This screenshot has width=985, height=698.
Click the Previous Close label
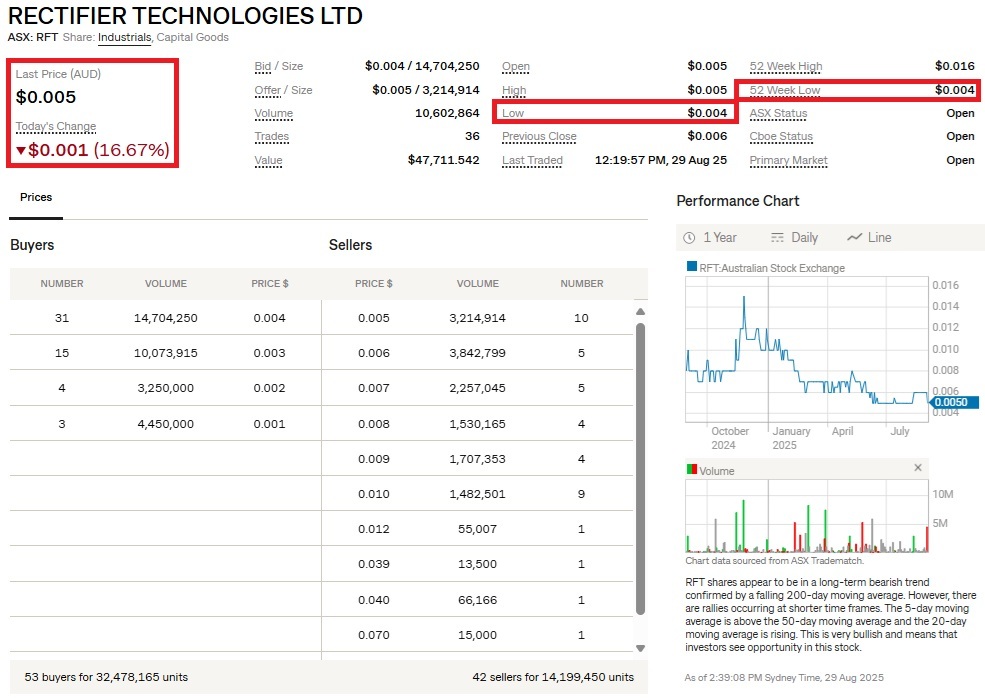(539, 137)
